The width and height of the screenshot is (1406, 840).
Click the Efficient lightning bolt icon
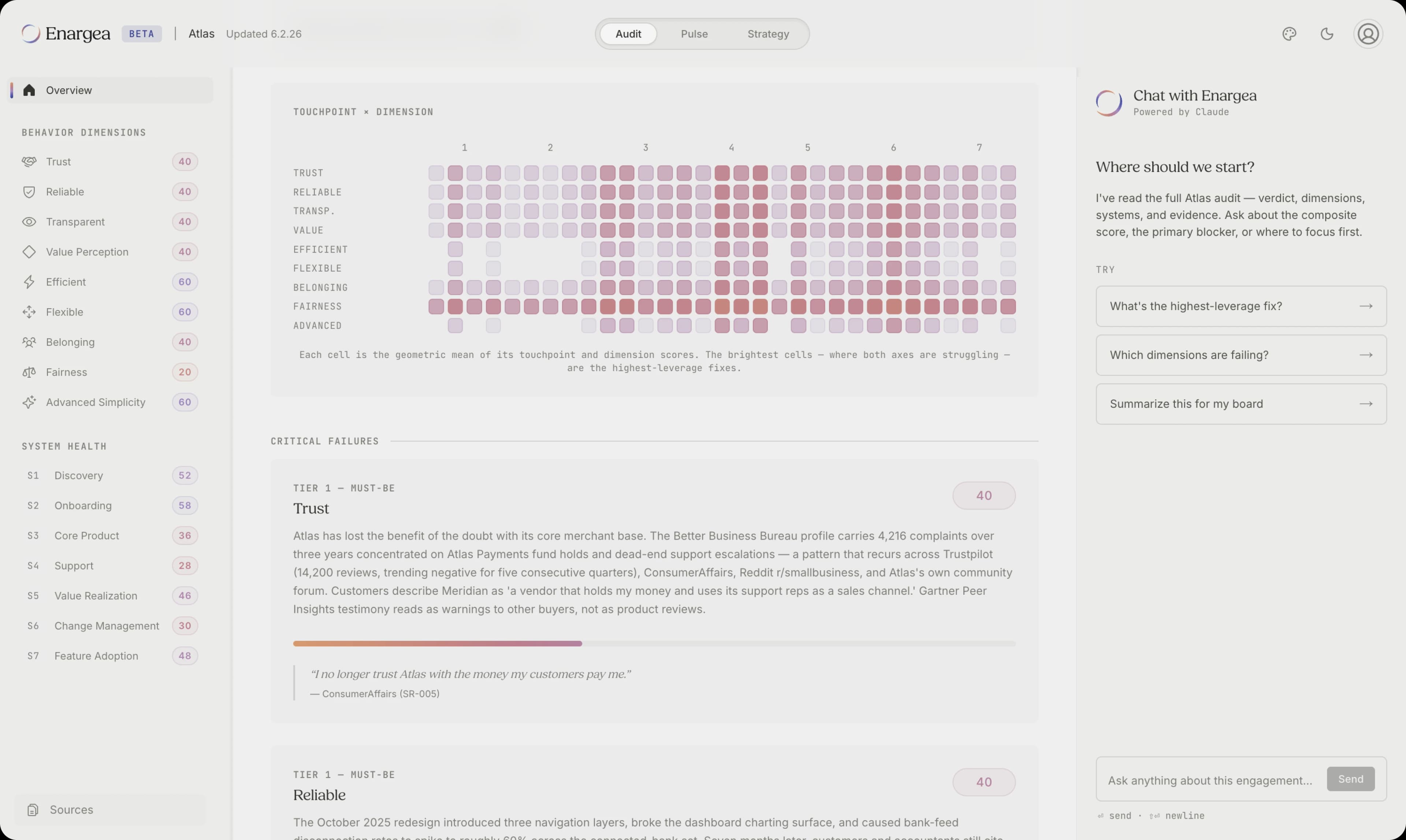pos(29,282)
